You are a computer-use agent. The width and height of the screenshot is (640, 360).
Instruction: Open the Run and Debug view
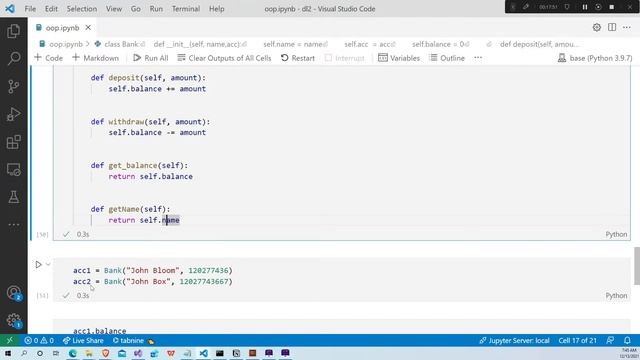[x=13, y=114]
